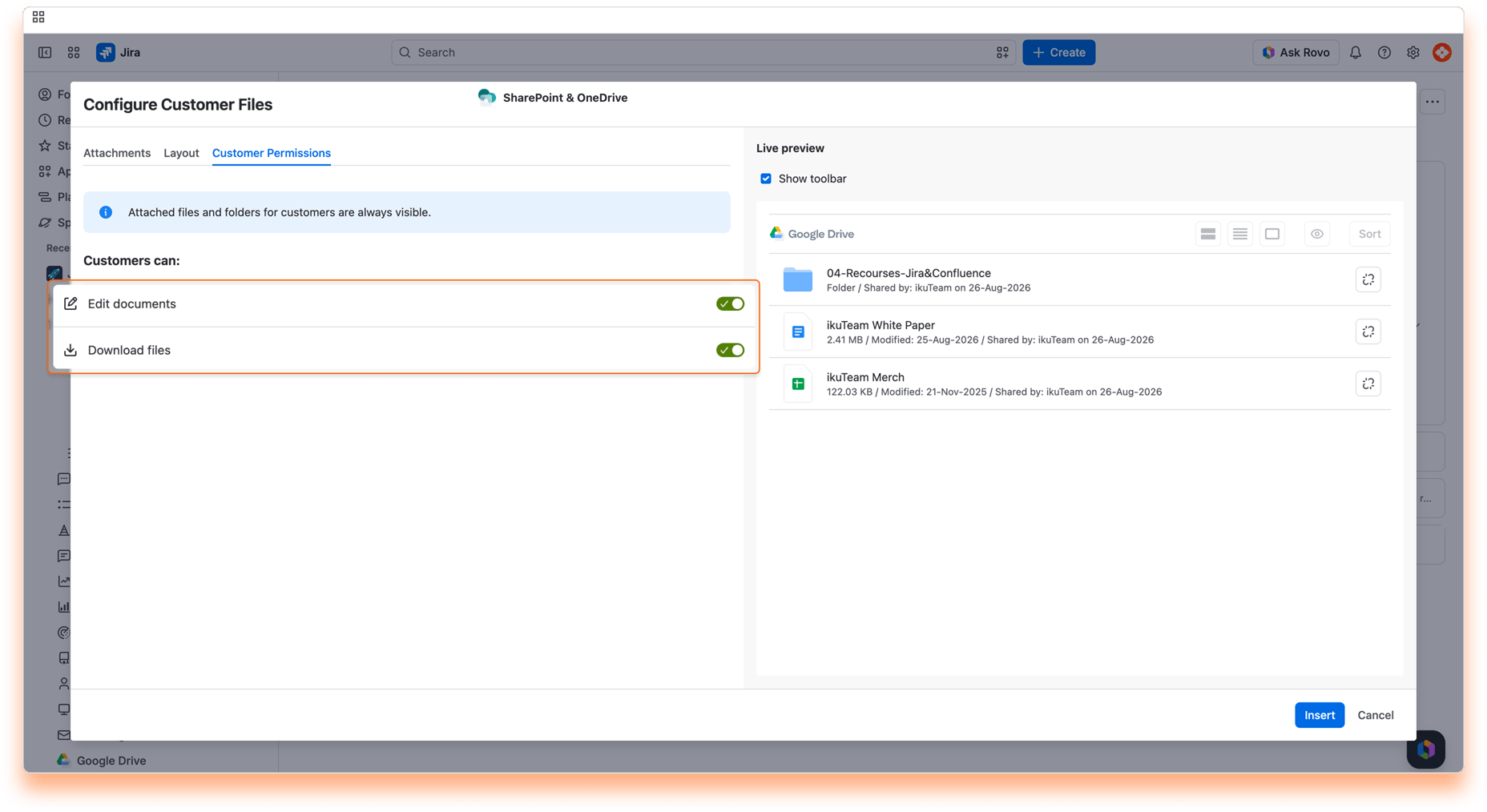Select the card view layout icon
Viewport: 1487px width, 812px height.
[1207, 234]
